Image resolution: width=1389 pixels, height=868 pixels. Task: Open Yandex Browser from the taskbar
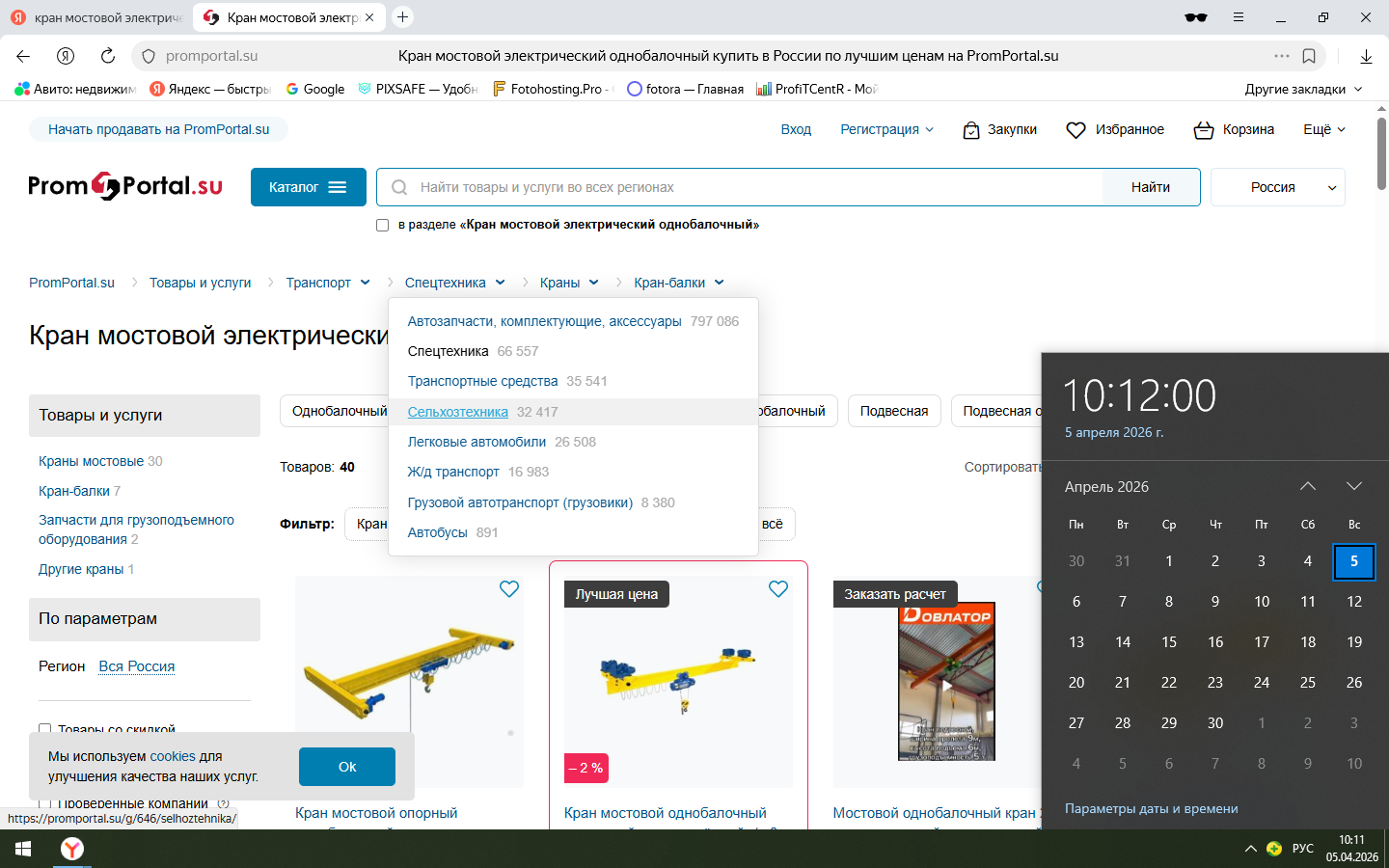click(72, 849)
